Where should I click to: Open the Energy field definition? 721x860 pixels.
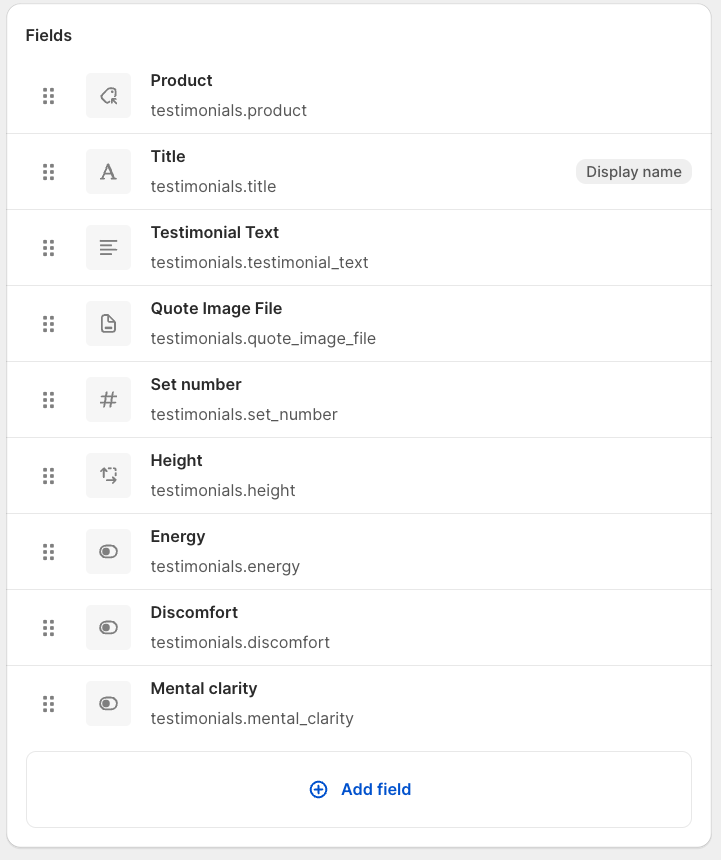coord(178,537)
